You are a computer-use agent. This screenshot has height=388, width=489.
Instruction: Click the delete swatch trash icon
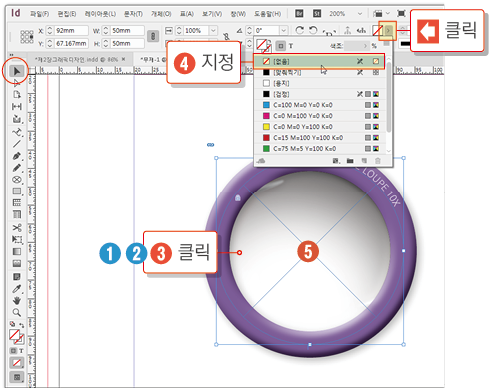pyautogui.click(x=378, y=161)
